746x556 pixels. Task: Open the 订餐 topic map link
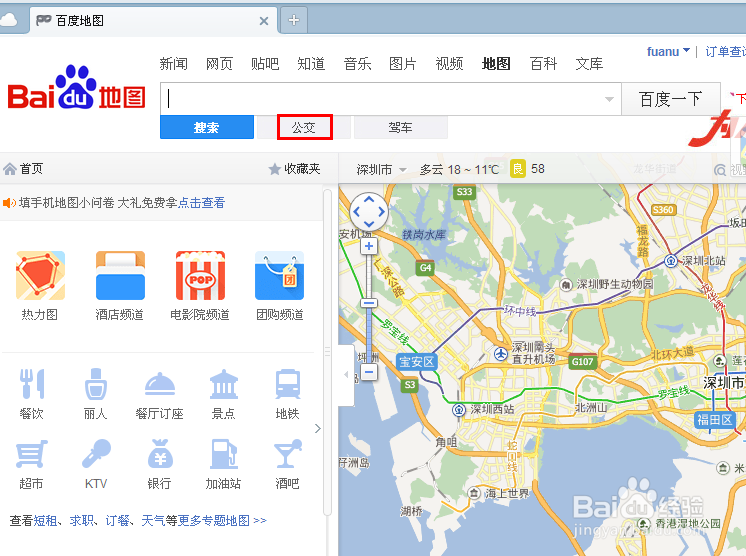click(x=118, y=521)
